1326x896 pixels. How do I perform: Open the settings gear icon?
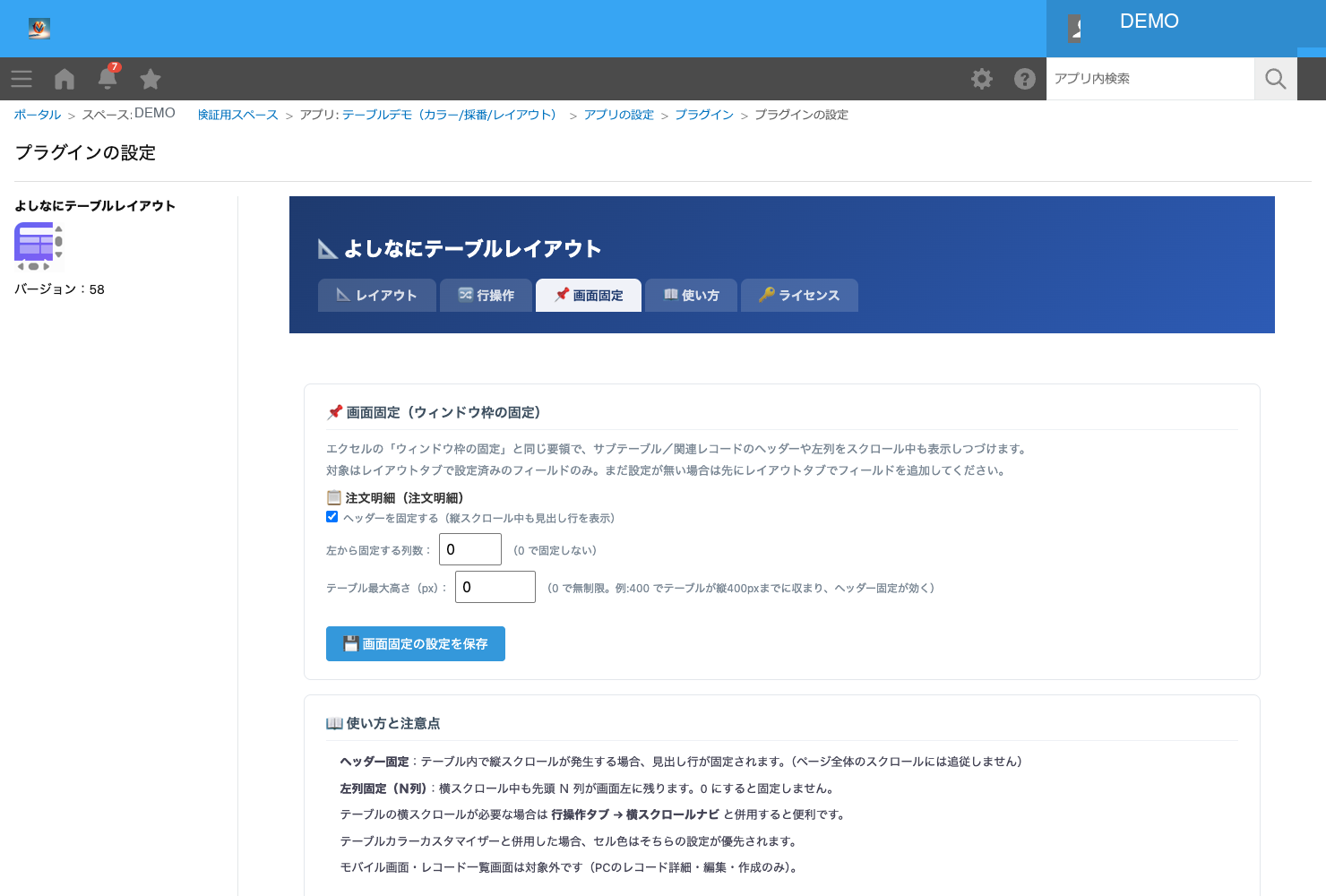(x=982, y=79)
